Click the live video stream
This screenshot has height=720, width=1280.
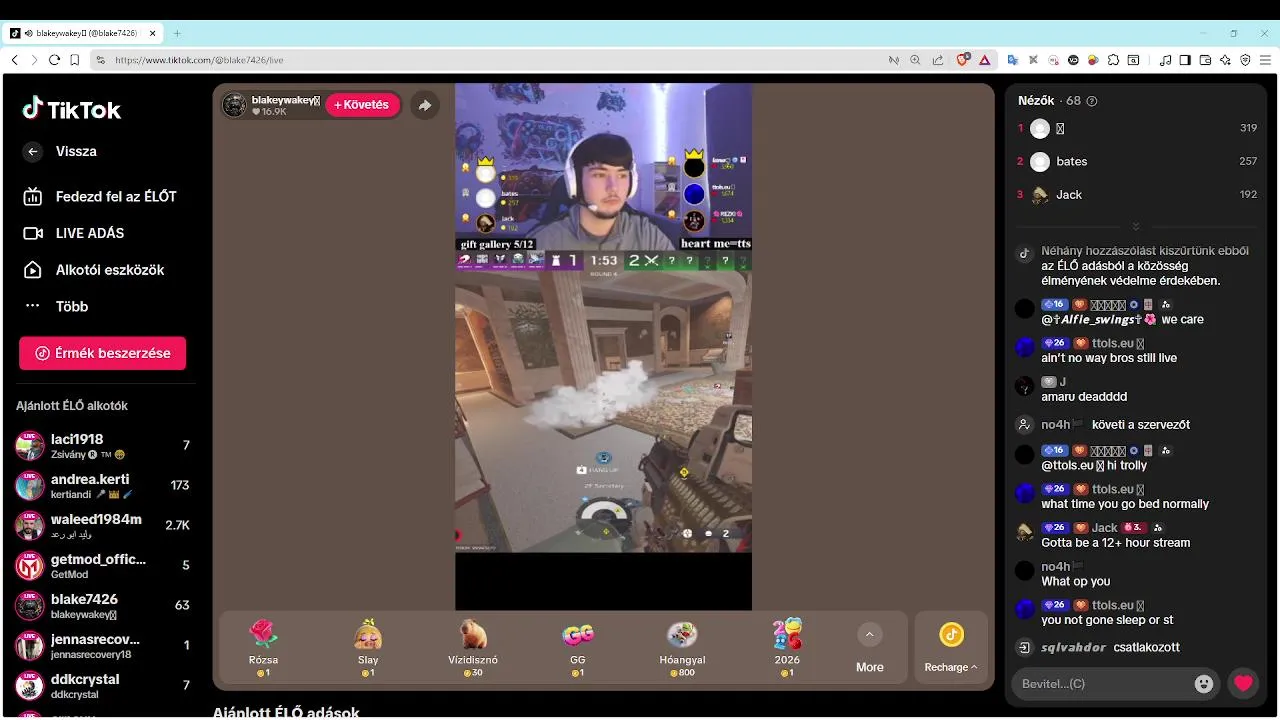[603, 346]
